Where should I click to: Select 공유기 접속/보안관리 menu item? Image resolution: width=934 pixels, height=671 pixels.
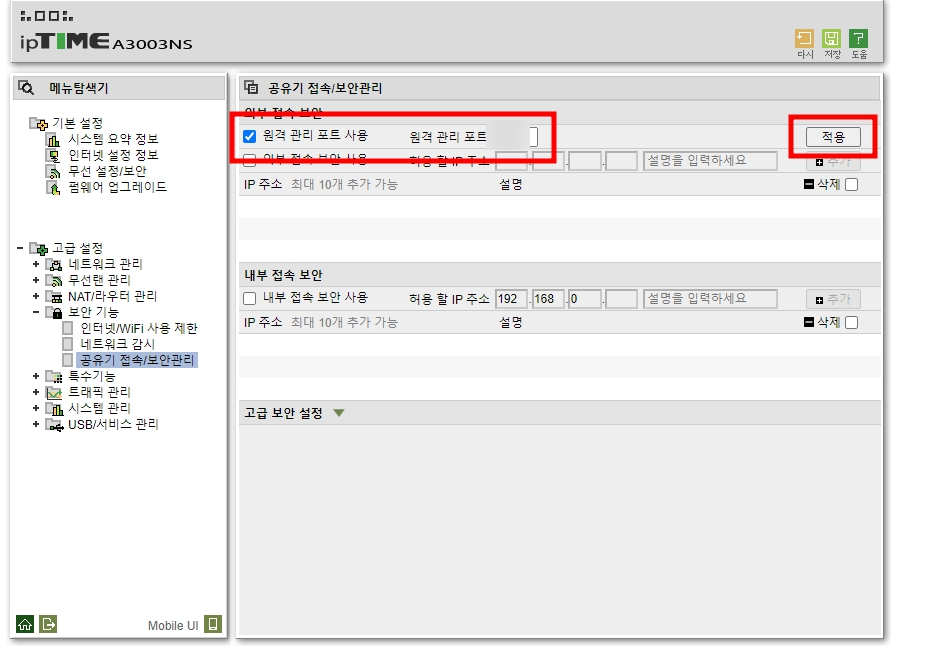coord(137,361)
